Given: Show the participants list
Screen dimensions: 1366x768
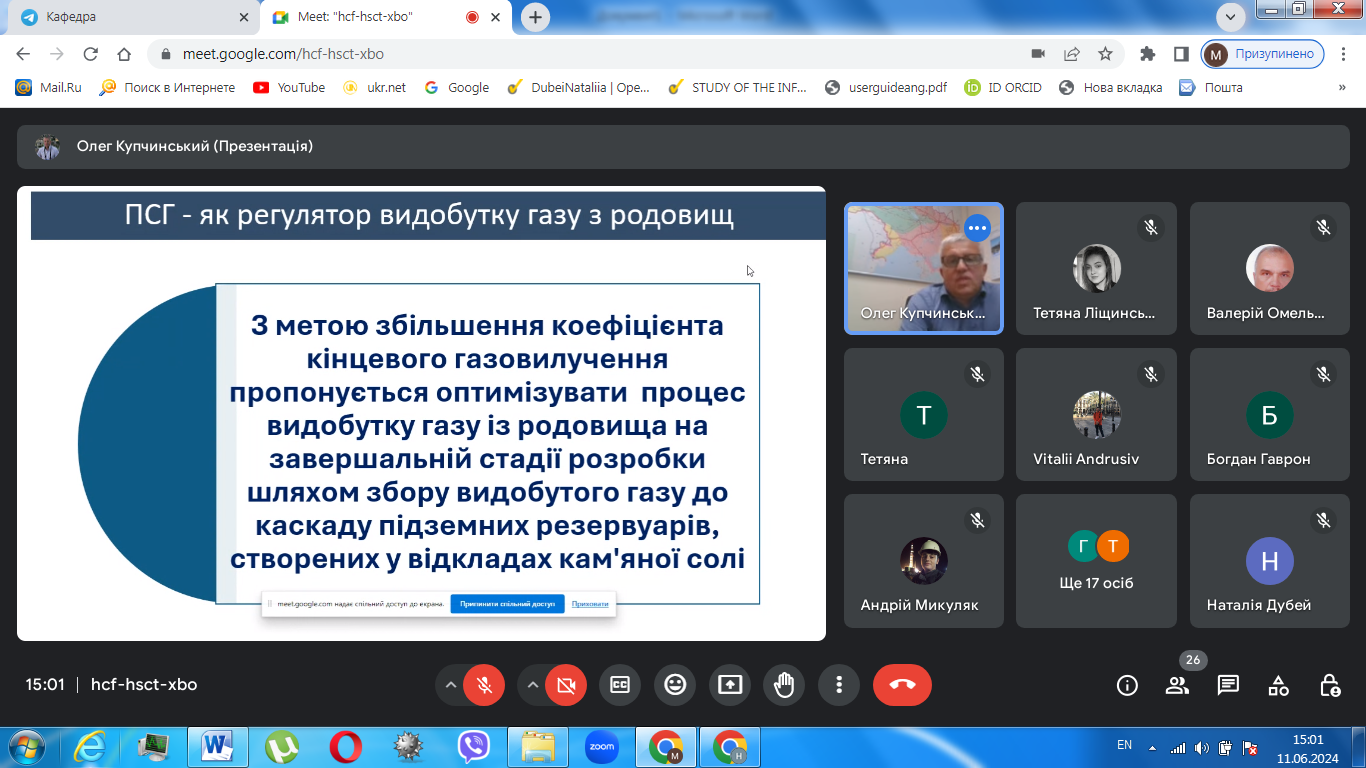Looking at the screenshot, I should [1177, 685].
